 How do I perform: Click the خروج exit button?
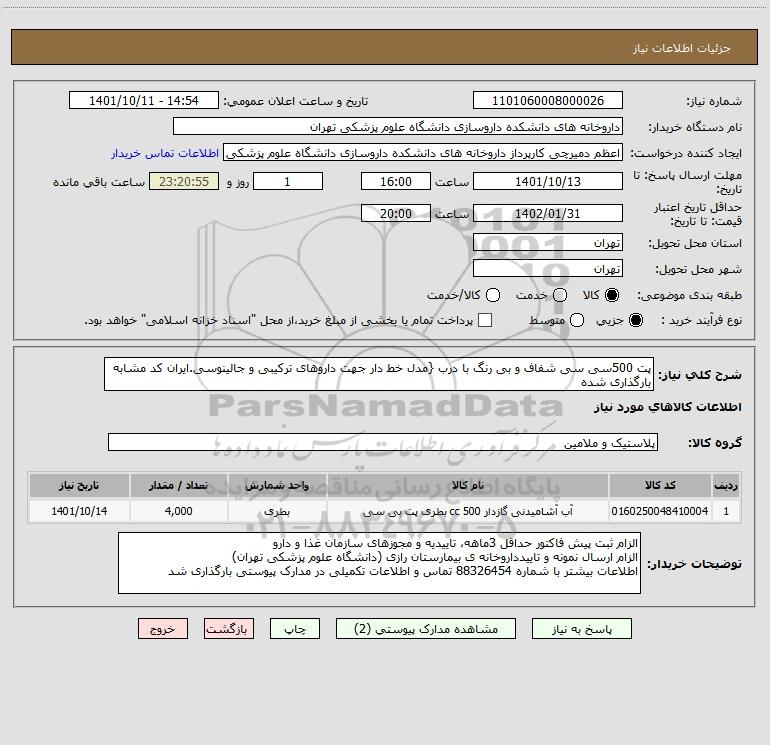click(163, 629)
